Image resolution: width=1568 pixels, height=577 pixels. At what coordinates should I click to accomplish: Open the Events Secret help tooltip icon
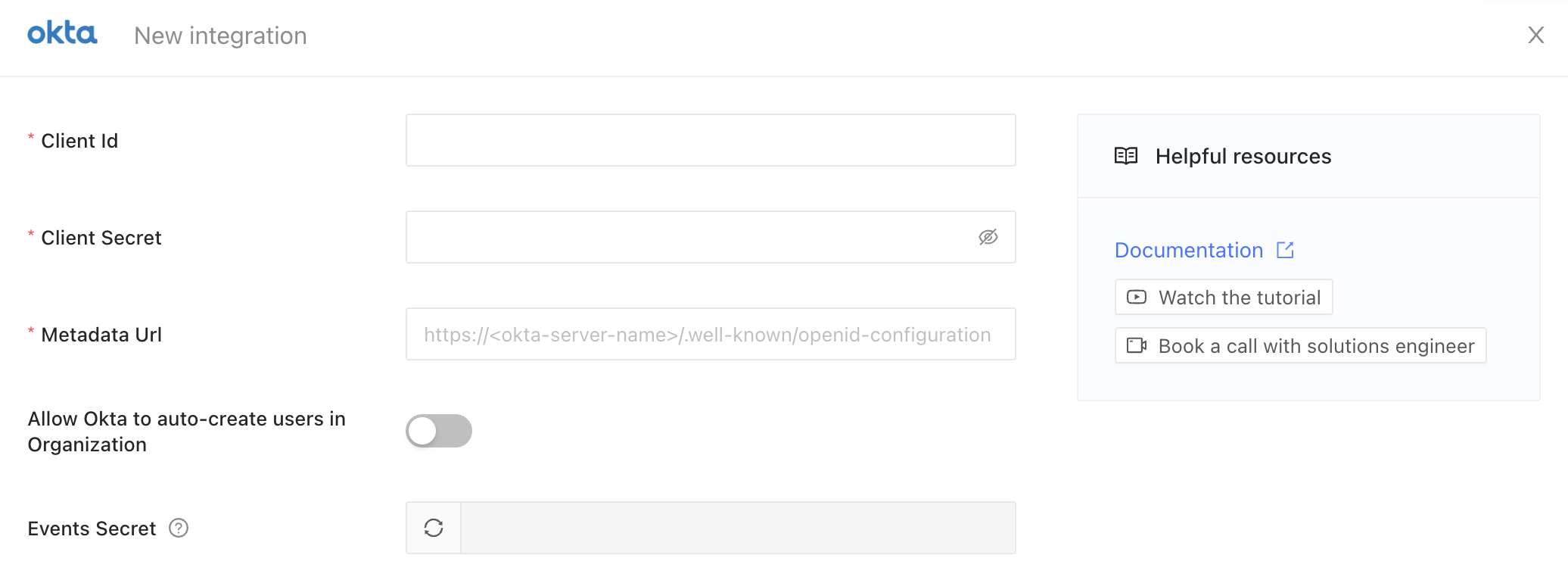pos(179,528)
